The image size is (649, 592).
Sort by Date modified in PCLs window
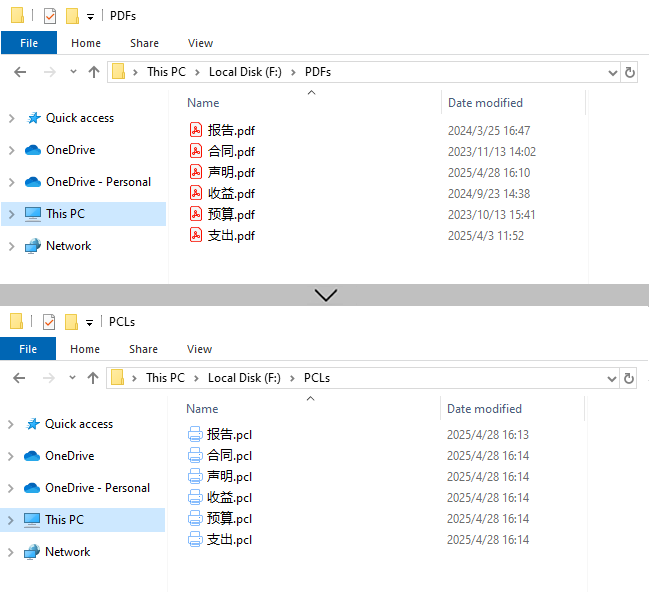click(x=484, y=409)
